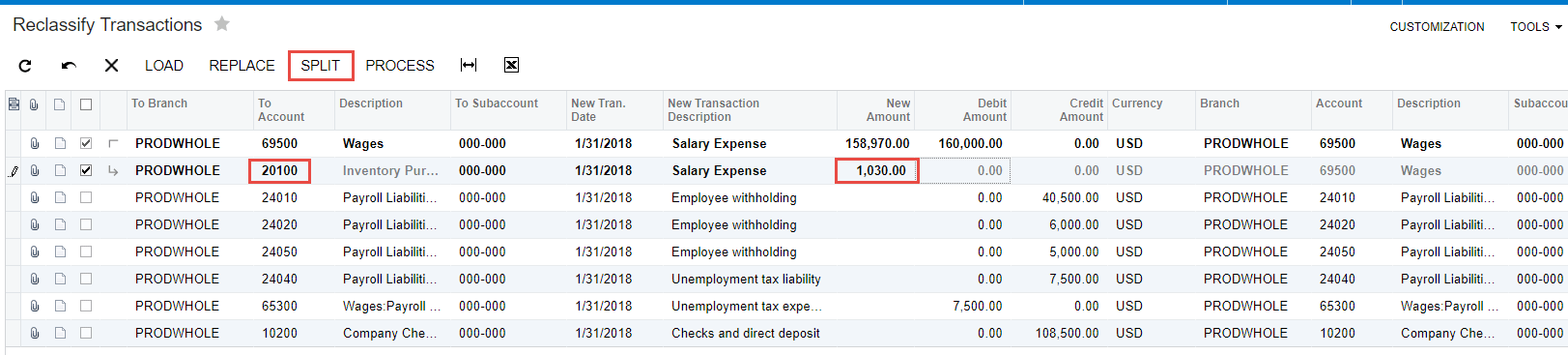Click the Undo icon in the toolbar

(69, 66)
